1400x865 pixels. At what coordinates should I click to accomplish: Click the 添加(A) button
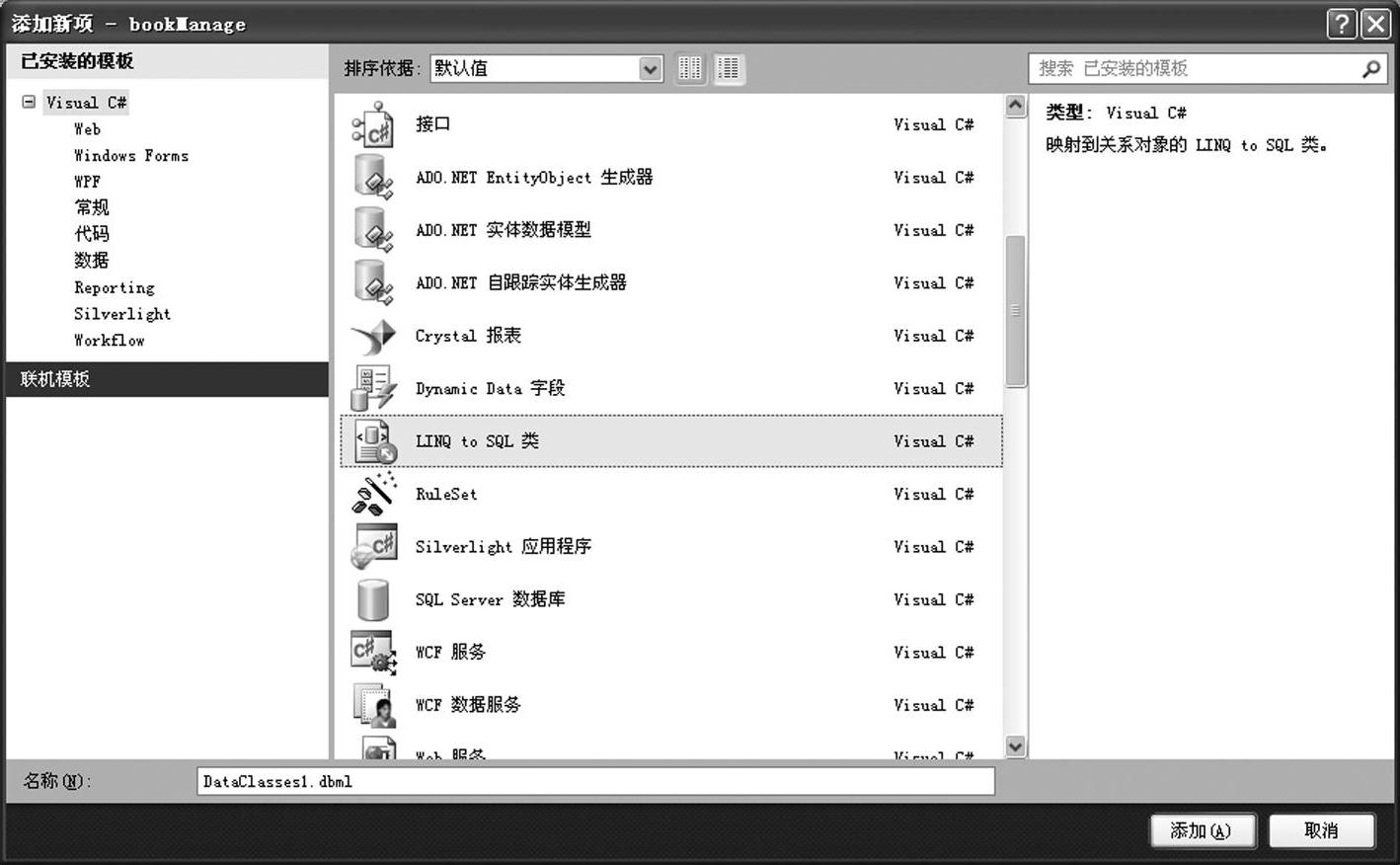(1202, 831)
